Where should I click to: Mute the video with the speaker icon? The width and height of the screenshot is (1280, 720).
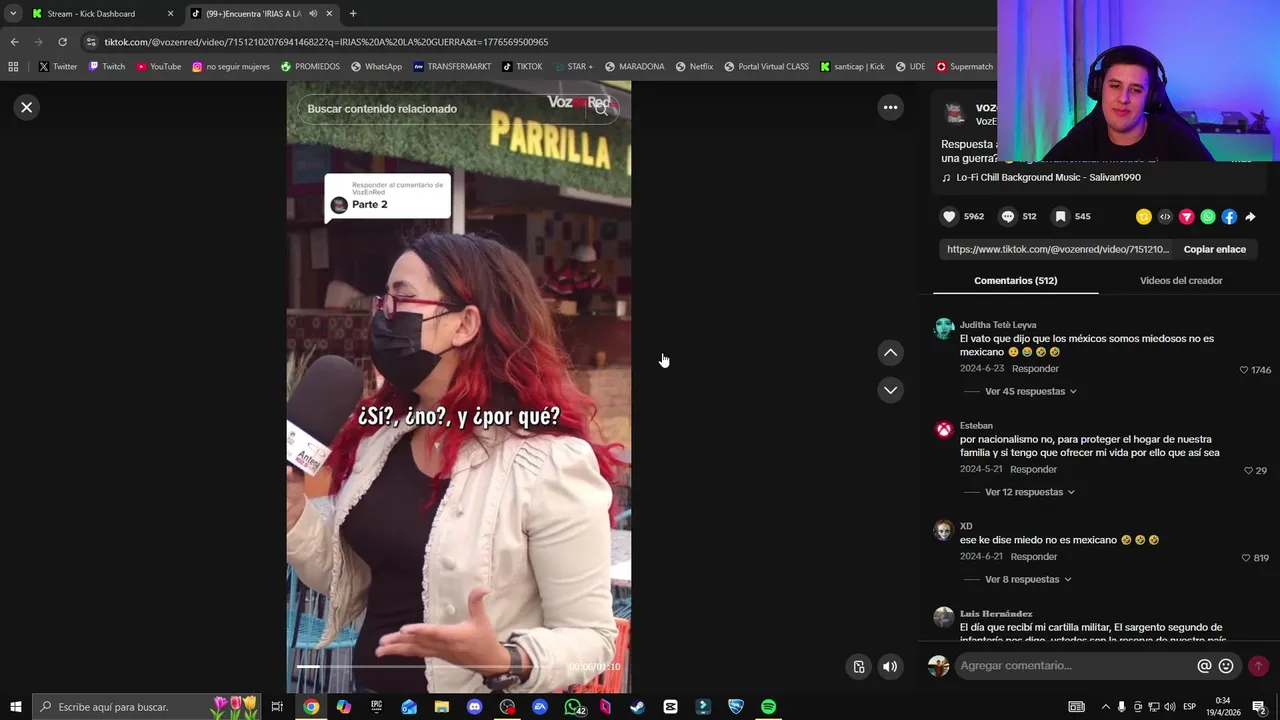click(890, 667)
